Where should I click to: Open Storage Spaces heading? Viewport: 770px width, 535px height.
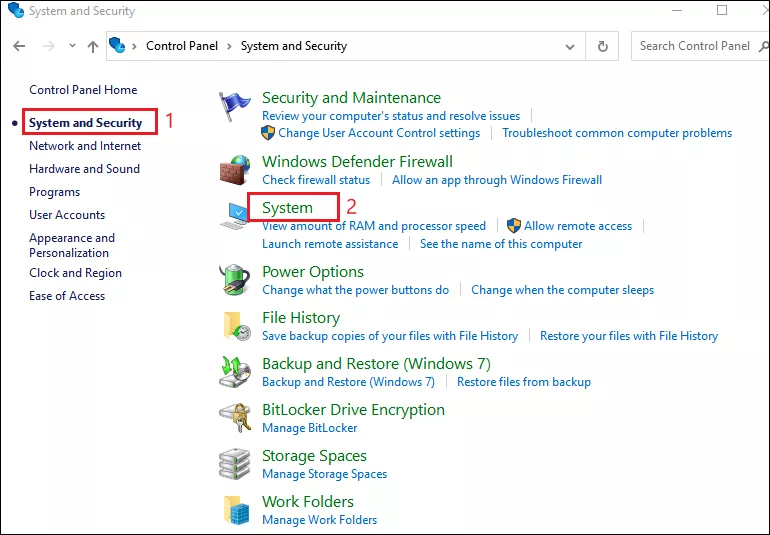point(314,456)
